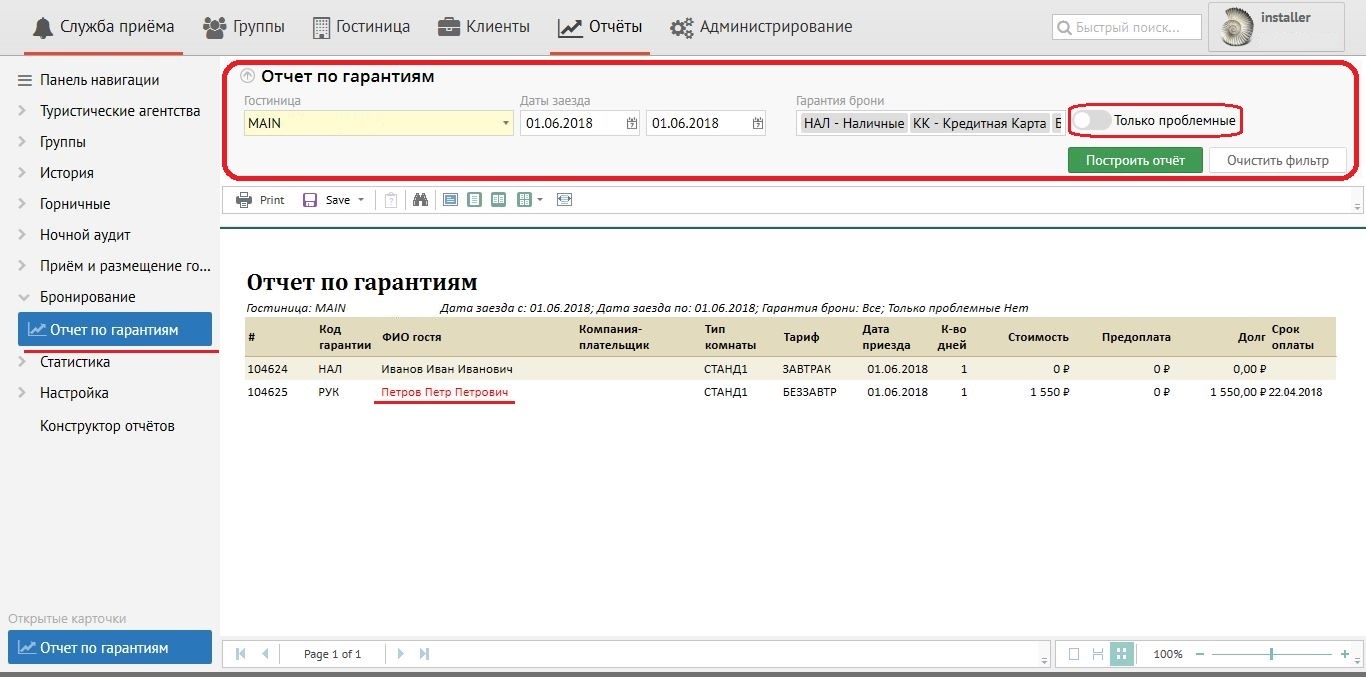This screenshot has height=677, width=1366.
Task: Open the 'Клиенты' top menu
Action: point(484,27)
